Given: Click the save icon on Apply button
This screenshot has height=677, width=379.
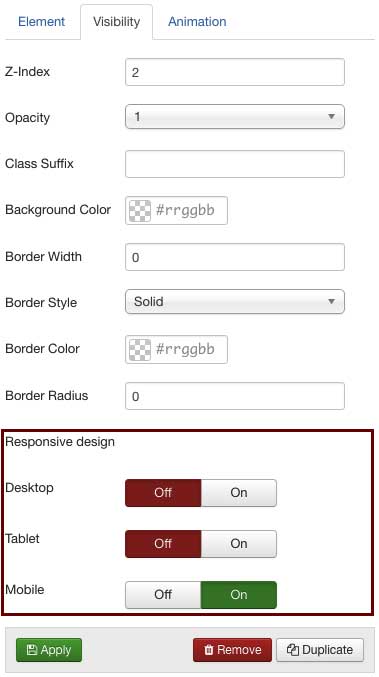Looking at the screenshot, I should 32,650.
